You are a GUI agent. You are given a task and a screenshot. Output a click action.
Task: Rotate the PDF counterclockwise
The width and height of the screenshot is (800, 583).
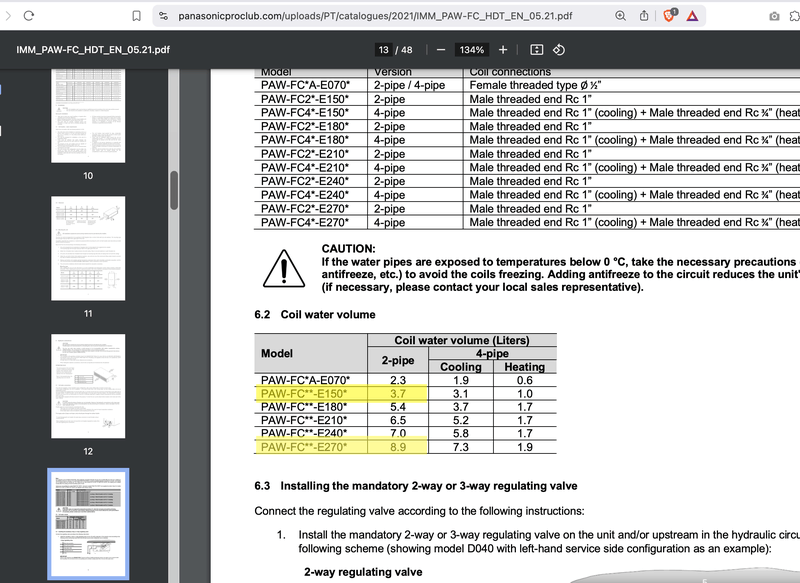click(559, 49)
